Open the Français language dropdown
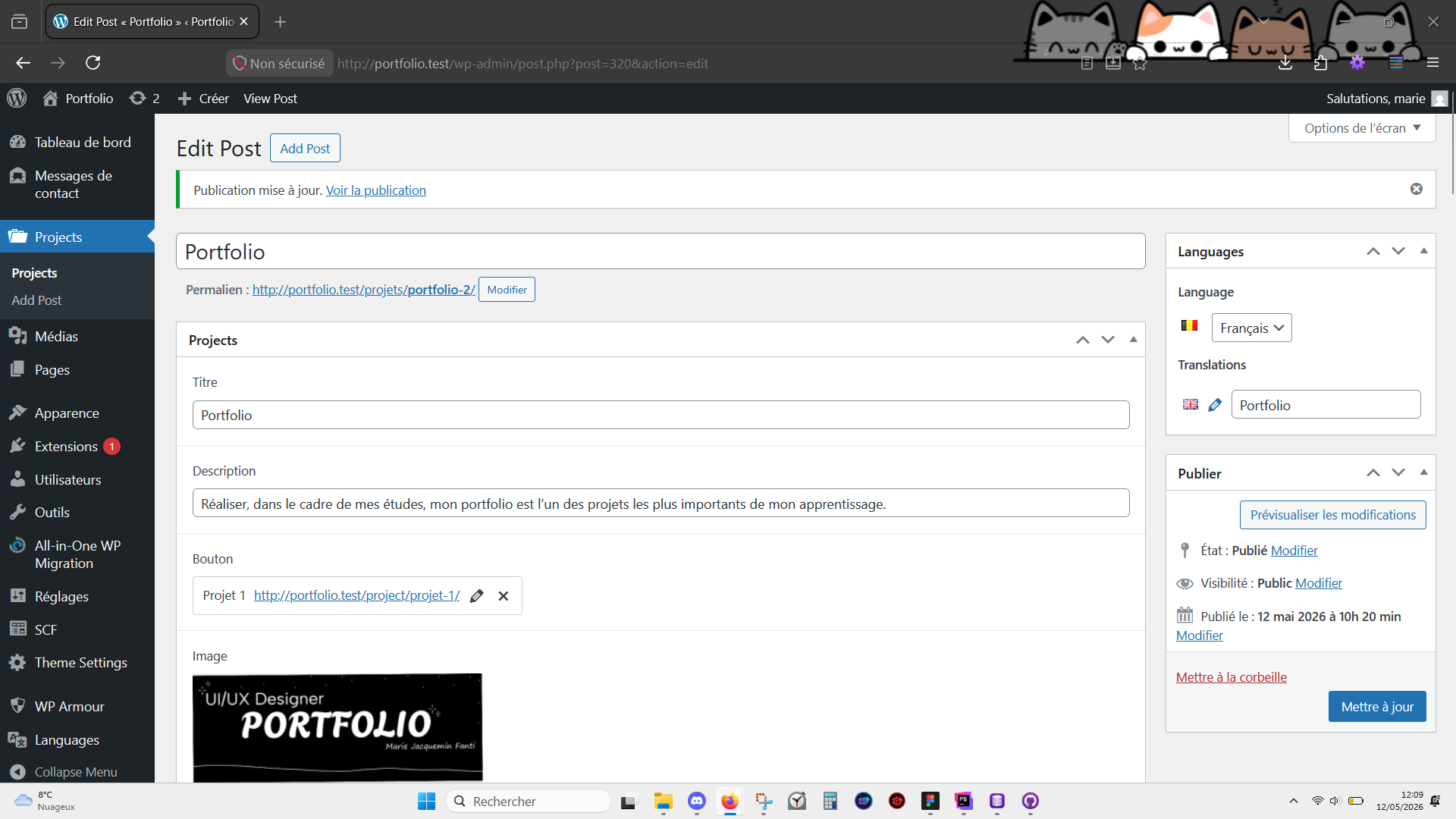 point(1251,328)
